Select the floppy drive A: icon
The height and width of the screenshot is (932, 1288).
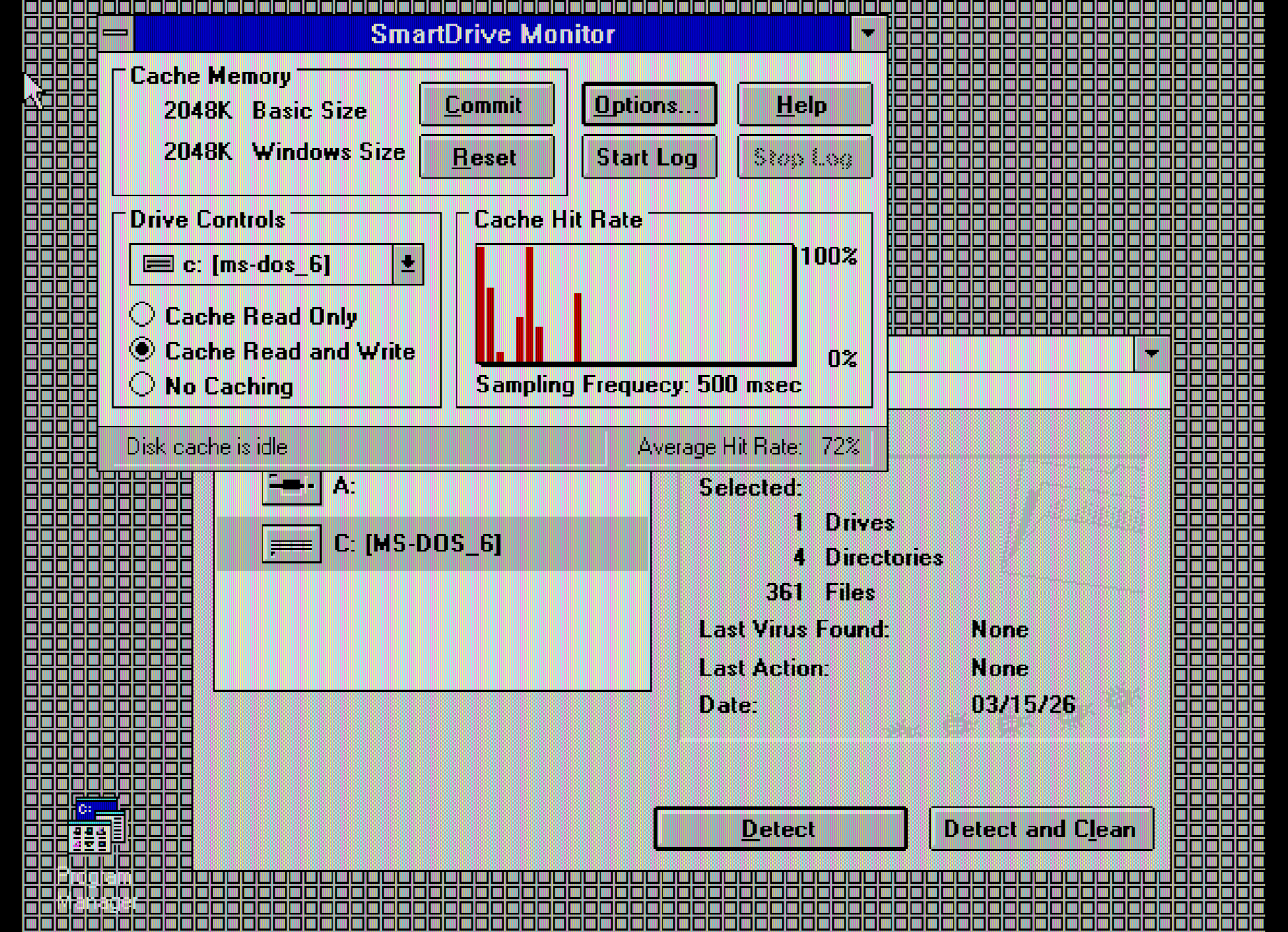[x=290, y=485]
